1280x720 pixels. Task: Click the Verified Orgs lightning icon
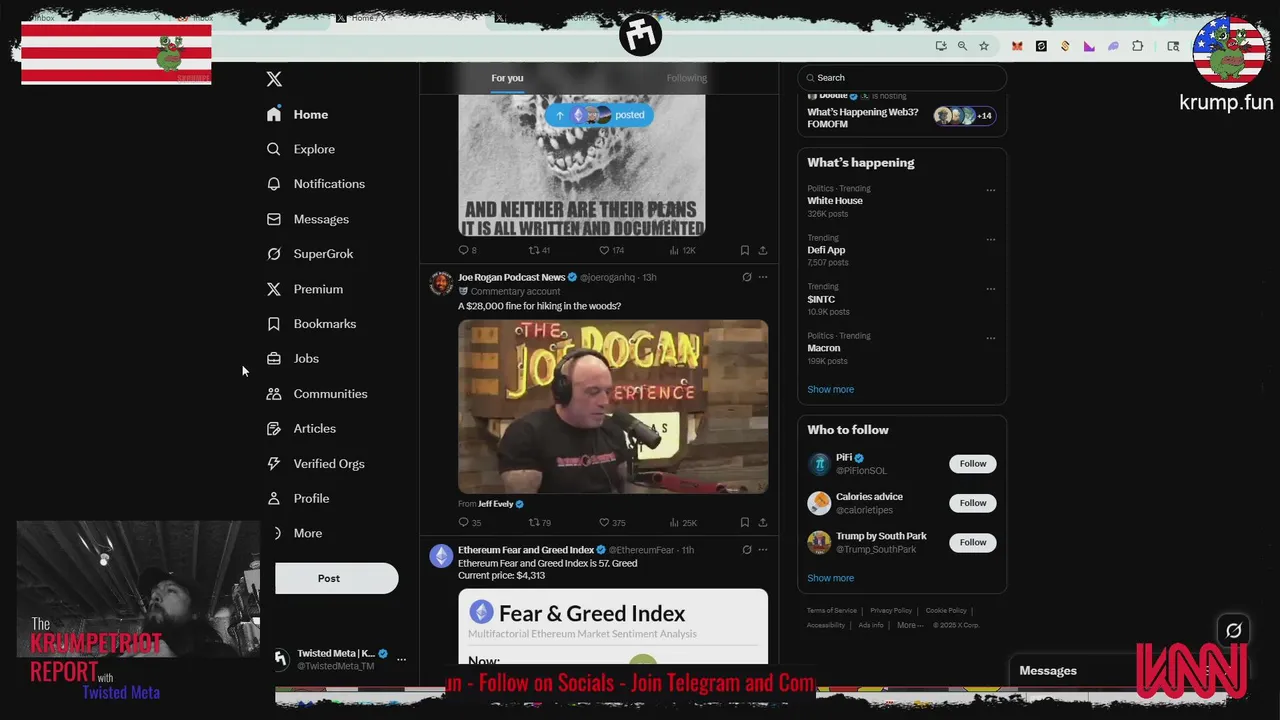274,463
